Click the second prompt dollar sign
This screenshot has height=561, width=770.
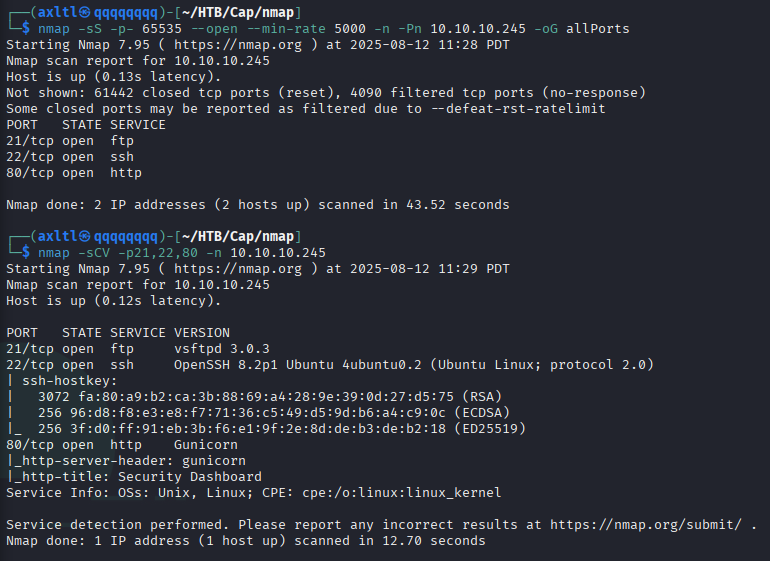click(x=26, y=252)
